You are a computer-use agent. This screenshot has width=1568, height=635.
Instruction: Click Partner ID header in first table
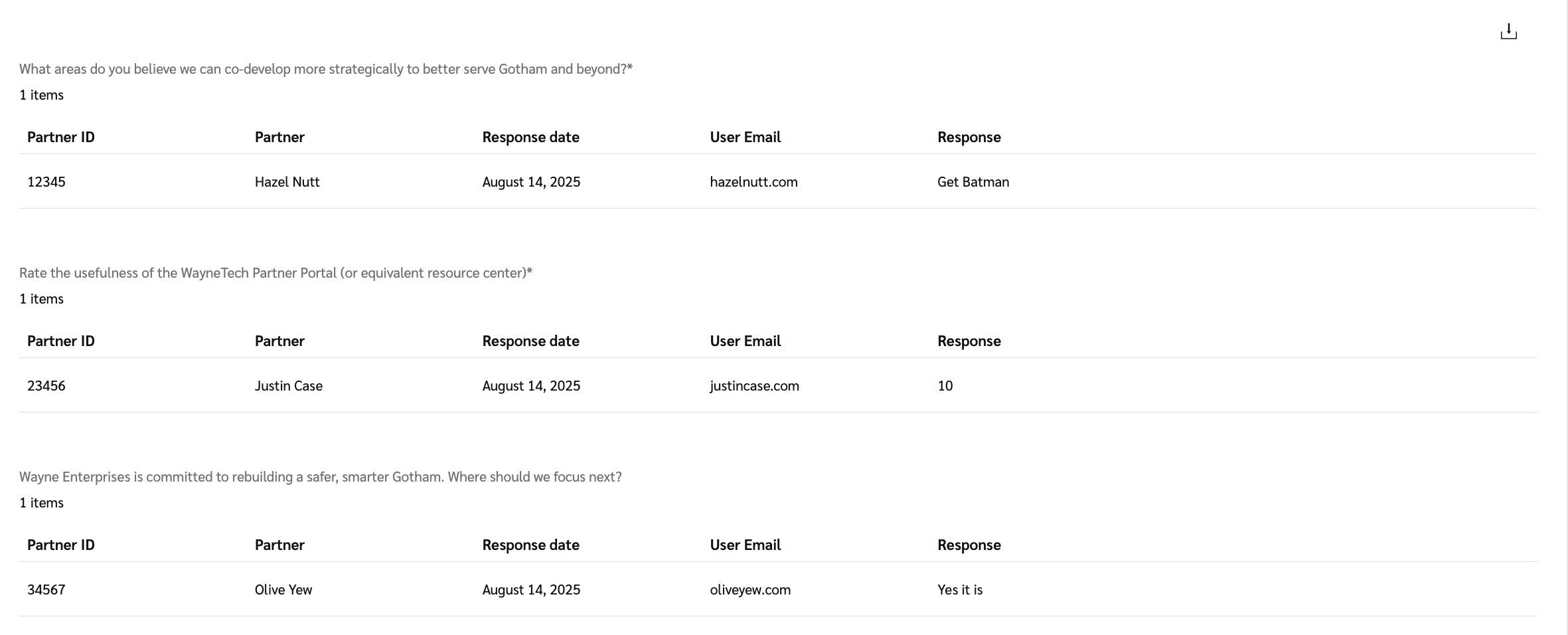click(x=61, y=137)
